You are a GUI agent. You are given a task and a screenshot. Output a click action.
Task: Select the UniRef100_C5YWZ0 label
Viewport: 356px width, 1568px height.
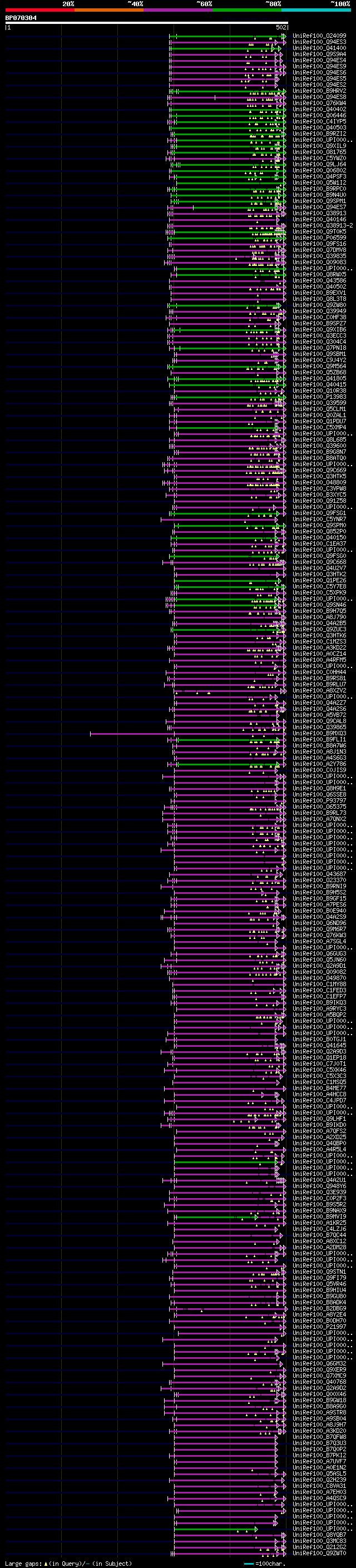319,159
